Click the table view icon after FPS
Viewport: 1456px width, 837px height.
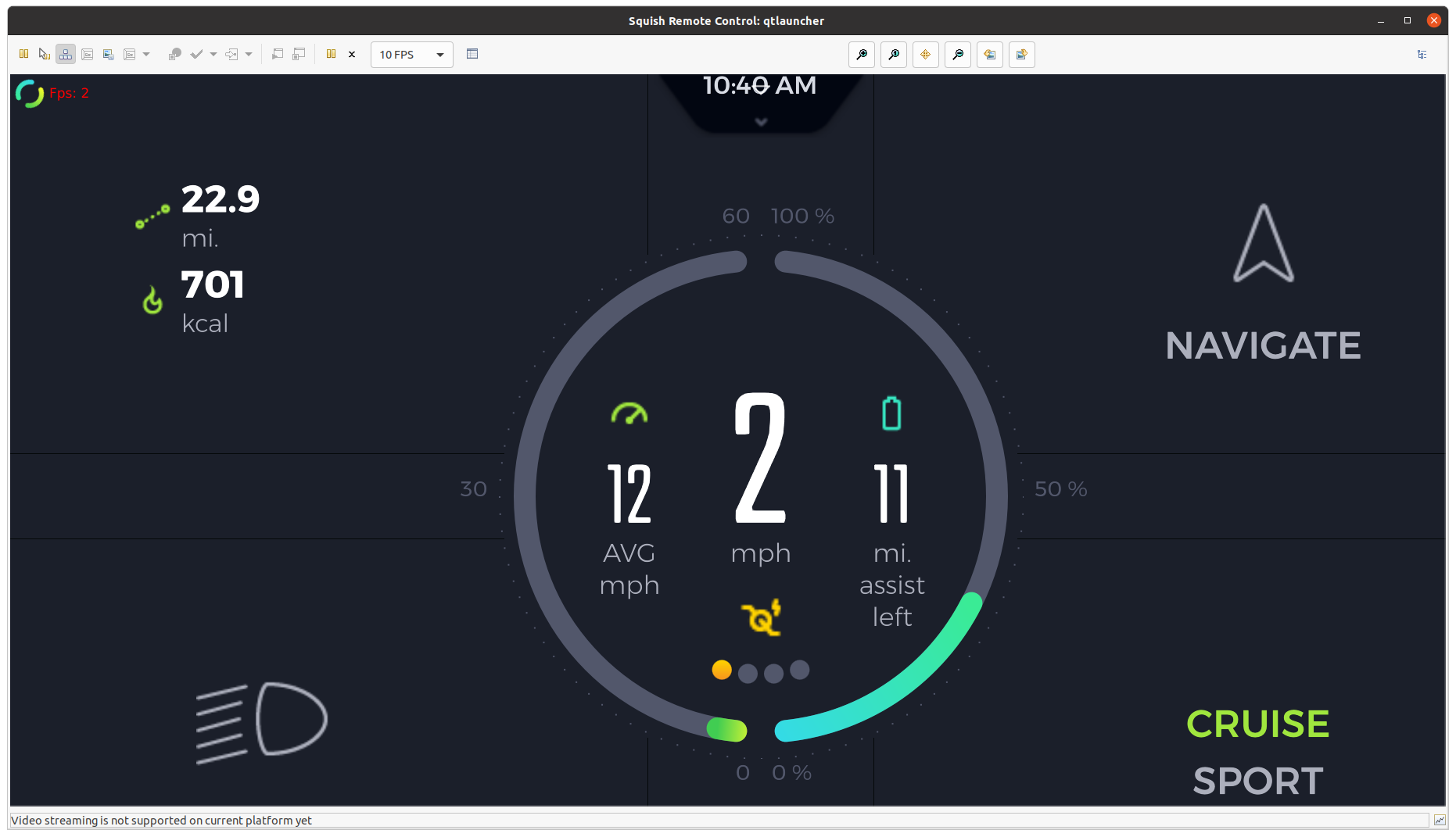point(472,54)
